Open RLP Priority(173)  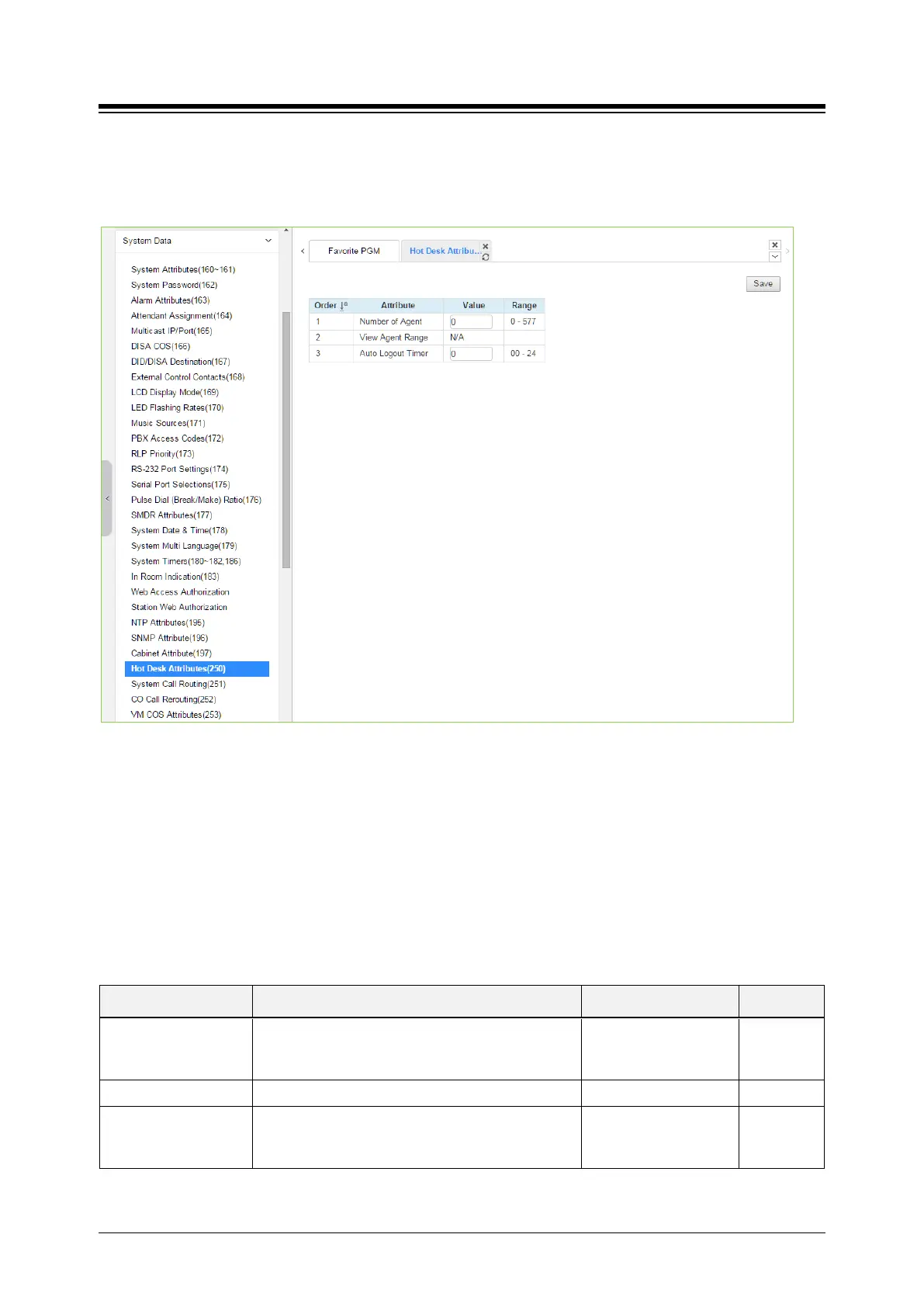pos(163,454)
